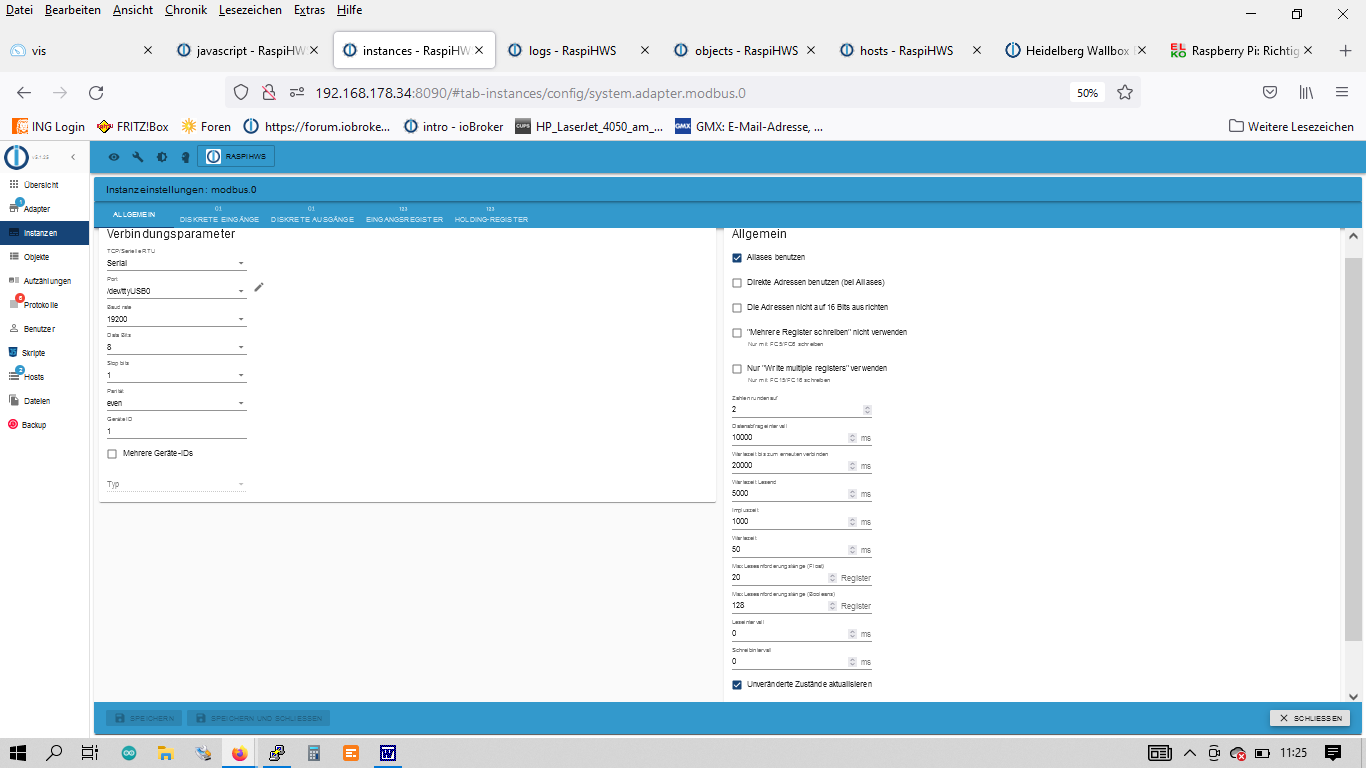
Task: Click stepper arrows of Datenabfrageintervall field
Action: coord(852,438)
